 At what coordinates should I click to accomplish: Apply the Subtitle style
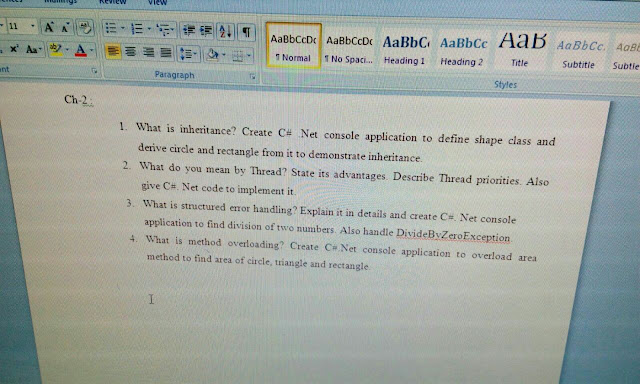click(579, 53)
